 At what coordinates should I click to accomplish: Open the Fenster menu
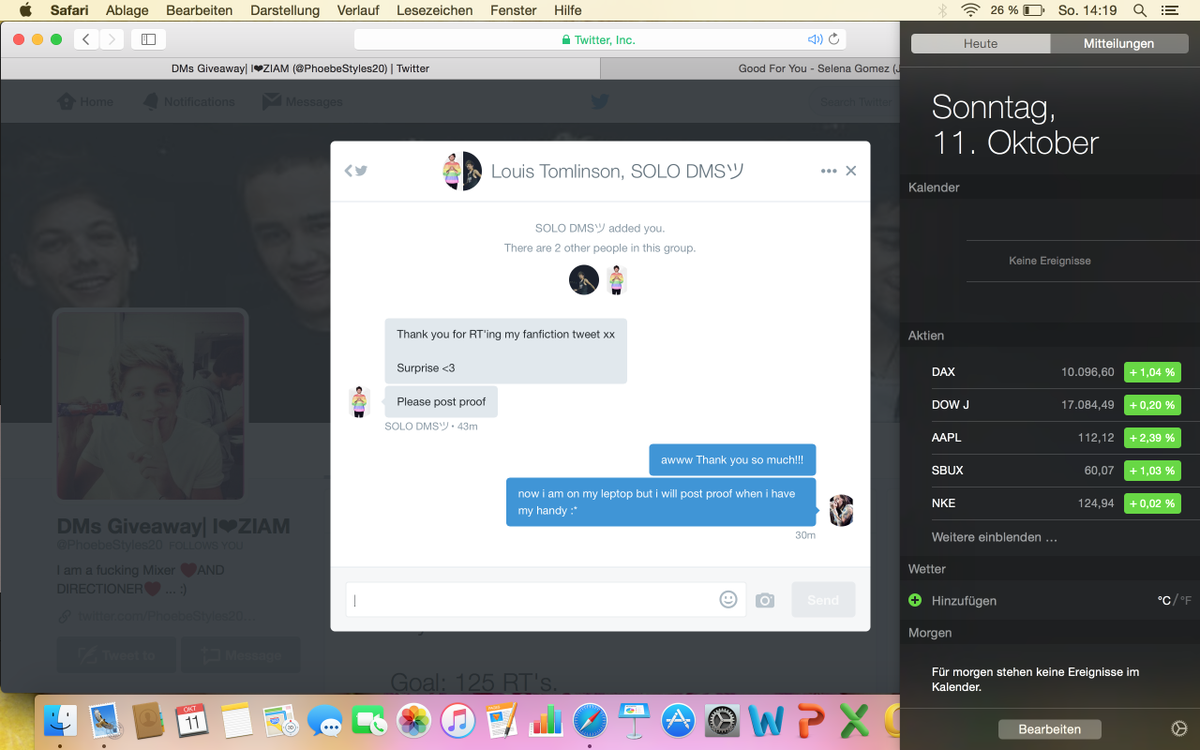[x=513, y=10]
